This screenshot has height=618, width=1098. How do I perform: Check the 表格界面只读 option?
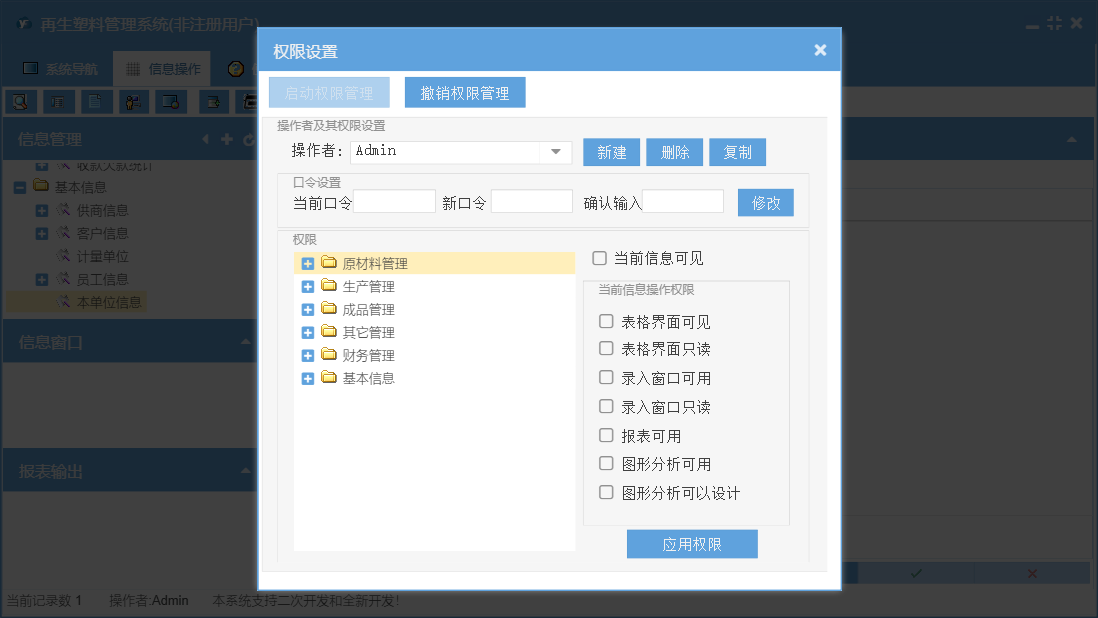tap(606, 349)
